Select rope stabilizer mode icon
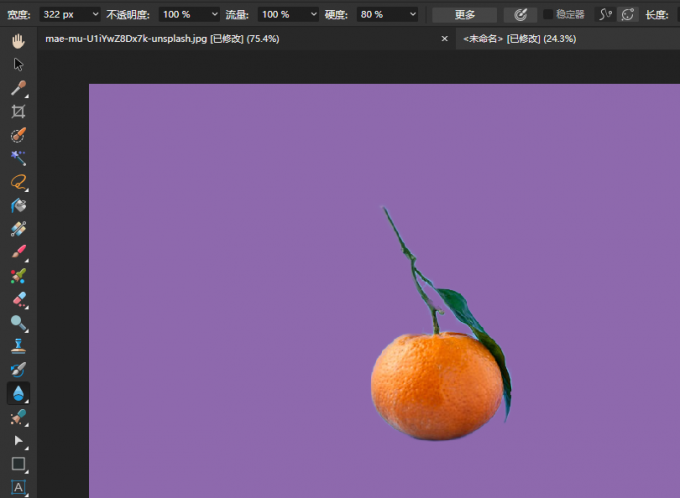The width and height of the screenshot is (680, 498). pyautogui.click(x=605, y=15)
